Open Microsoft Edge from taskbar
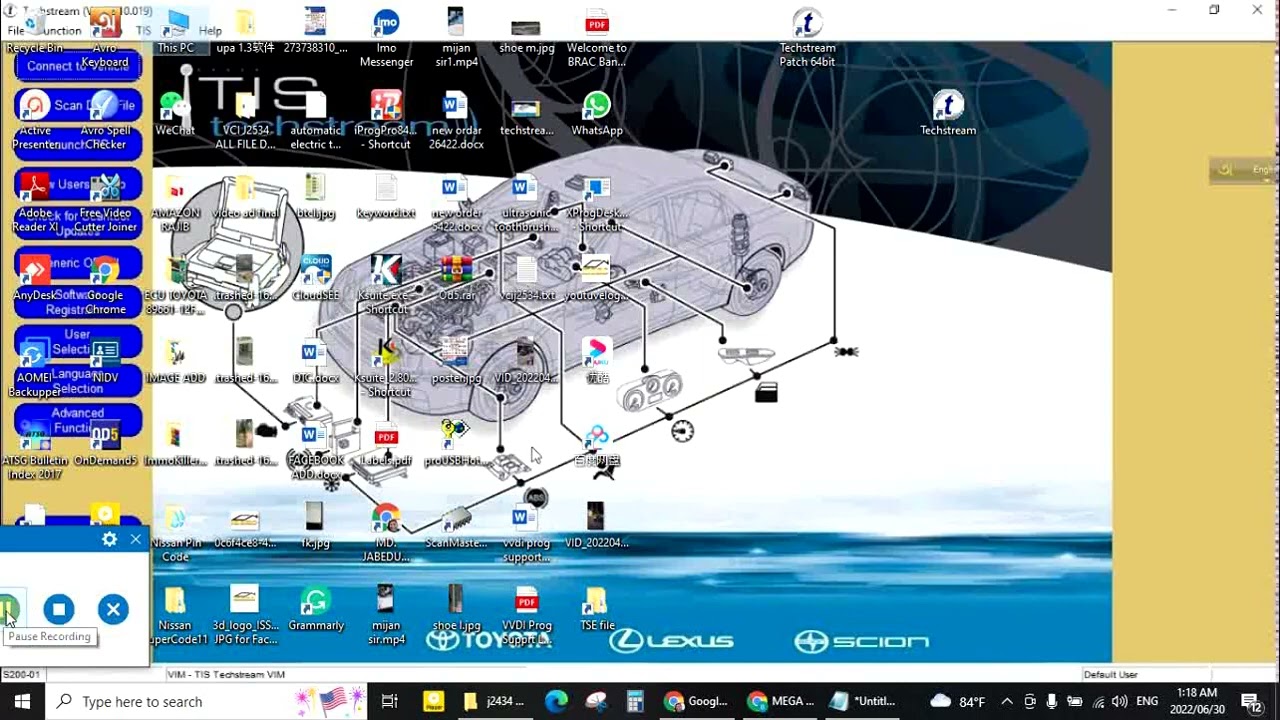Screen dimensions: 1280x720 coord(556,701)
